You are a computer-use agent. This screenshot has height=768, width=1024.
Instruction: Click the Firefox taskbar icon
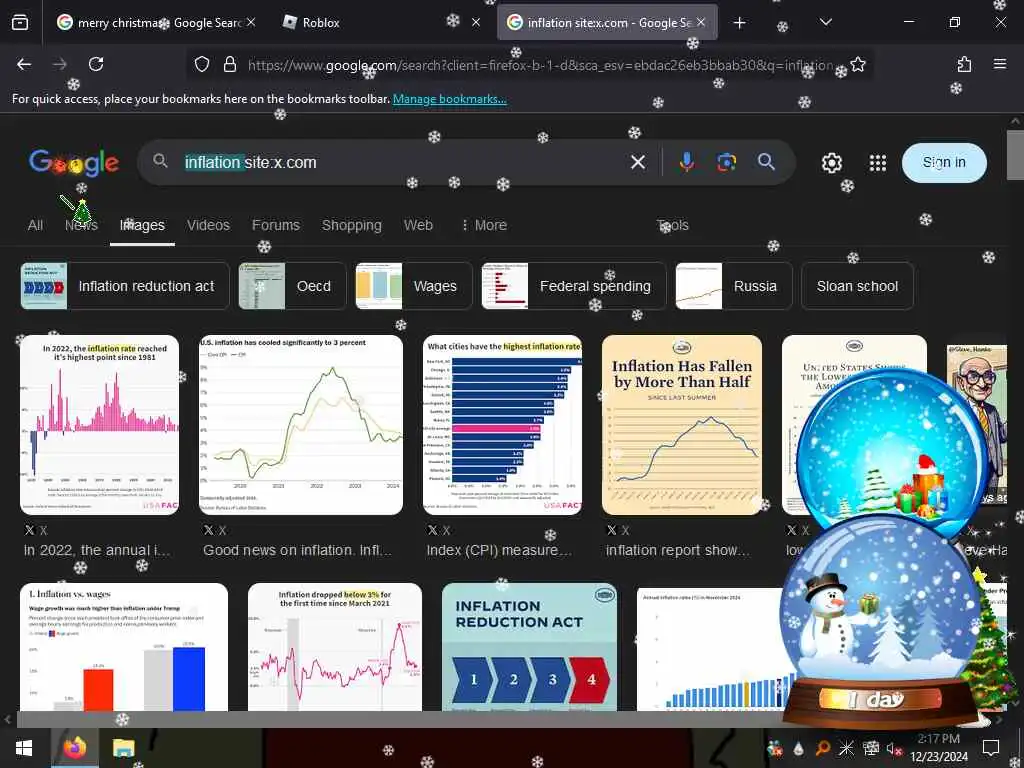[74, 748]
